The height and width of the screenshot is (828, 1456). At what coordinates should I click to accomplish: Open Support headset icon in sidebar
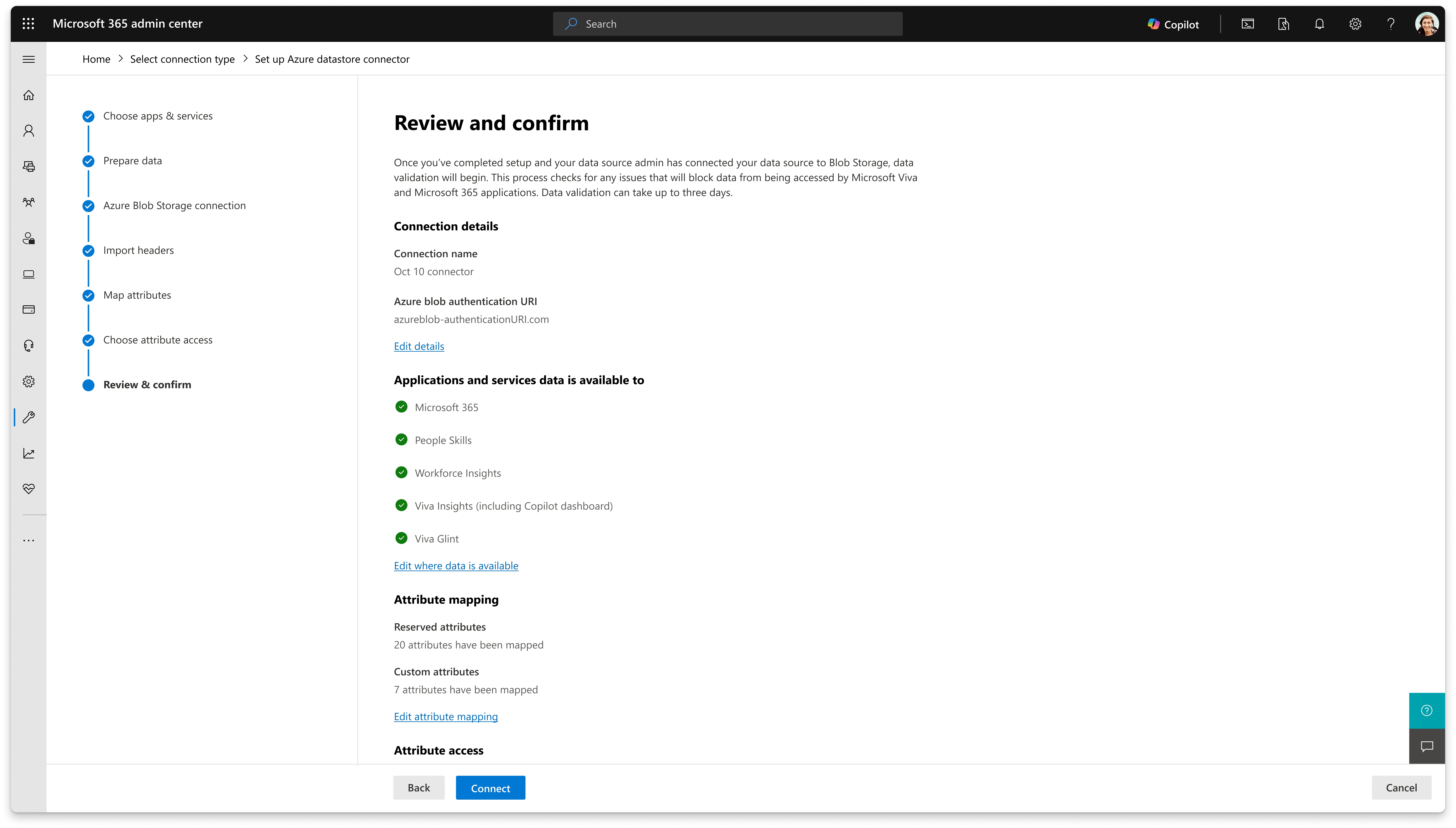28,346
